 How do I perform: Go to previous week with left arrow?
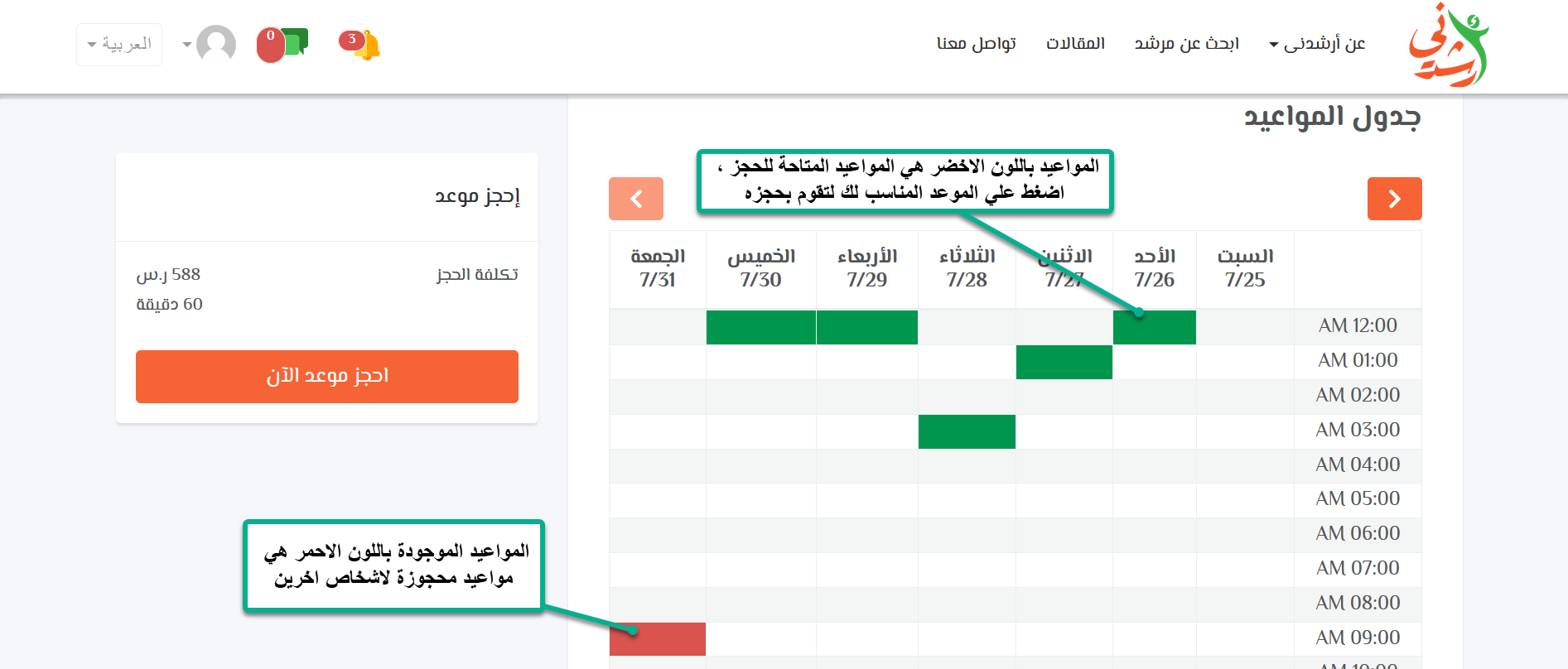(x=636, y=199)
